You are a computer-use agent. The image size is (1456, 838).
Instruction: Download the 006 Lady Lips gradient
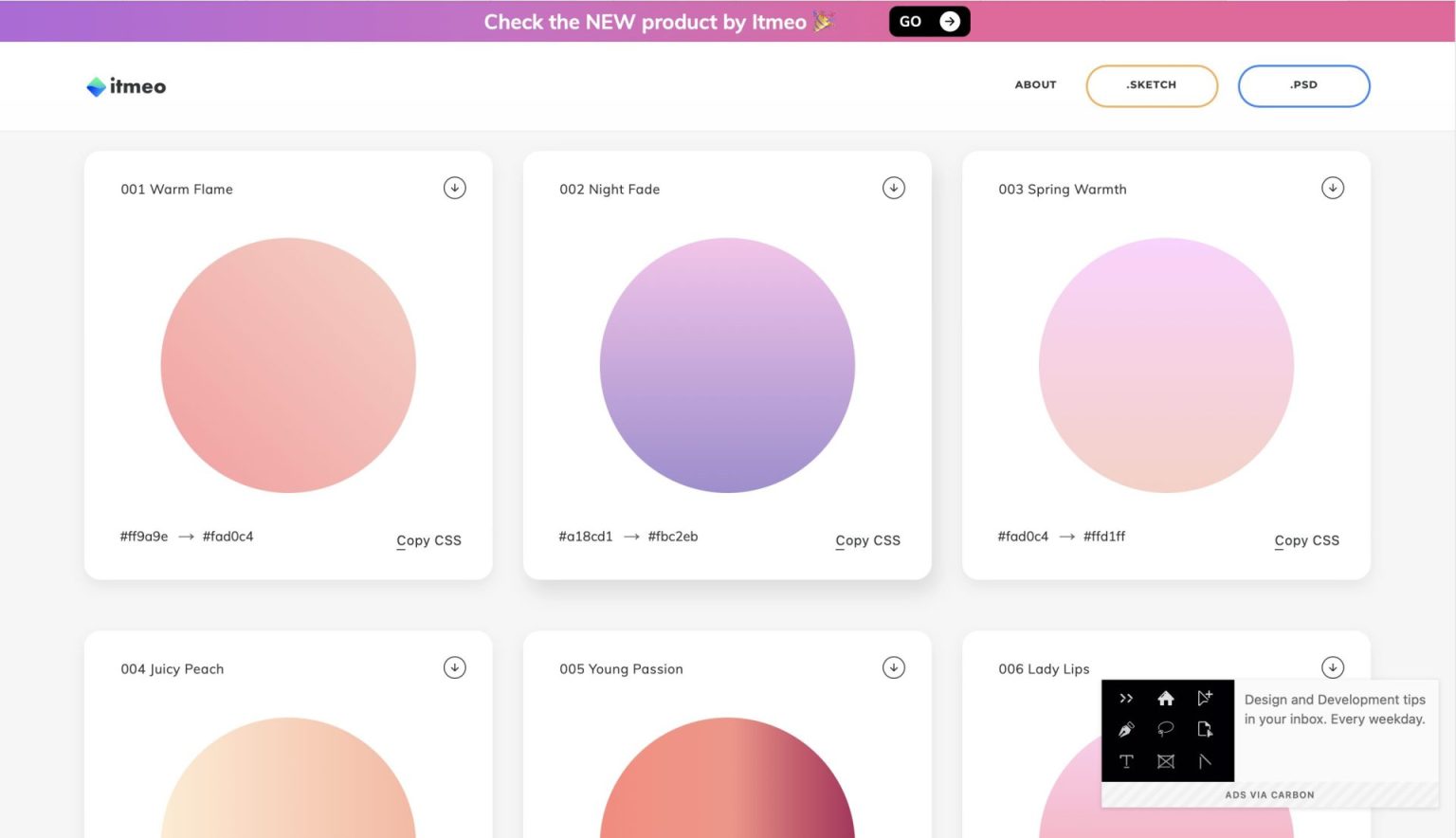coord(1333,667)
